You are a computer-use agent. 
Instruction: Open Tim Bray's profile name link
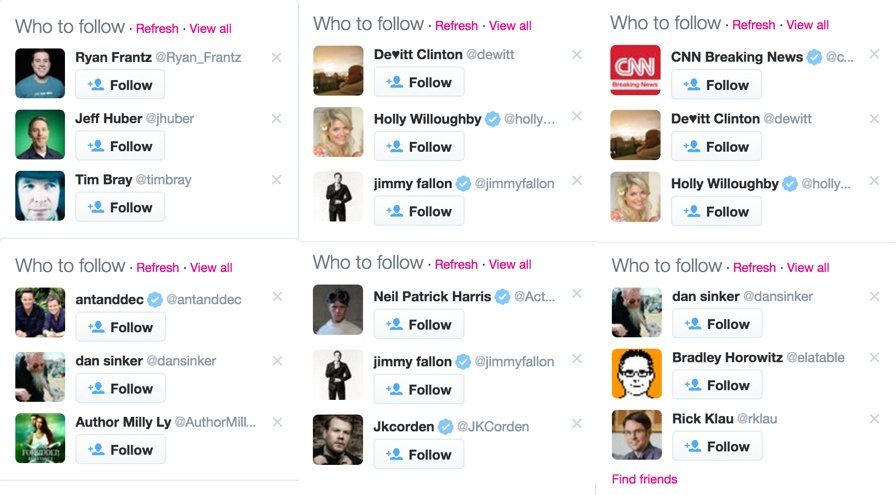[x=103, y=180]
